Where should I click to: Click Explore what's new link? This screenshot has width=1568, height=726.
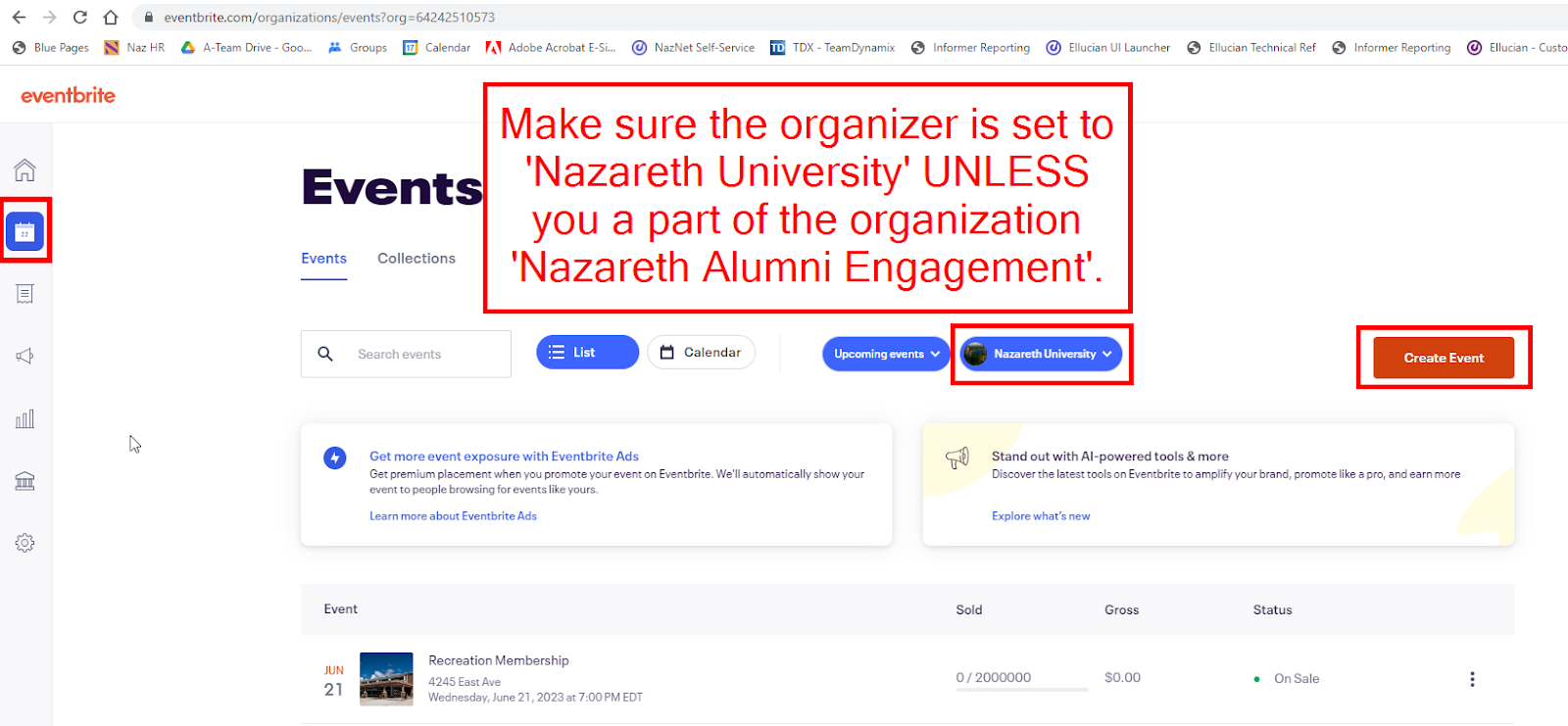1041,516
